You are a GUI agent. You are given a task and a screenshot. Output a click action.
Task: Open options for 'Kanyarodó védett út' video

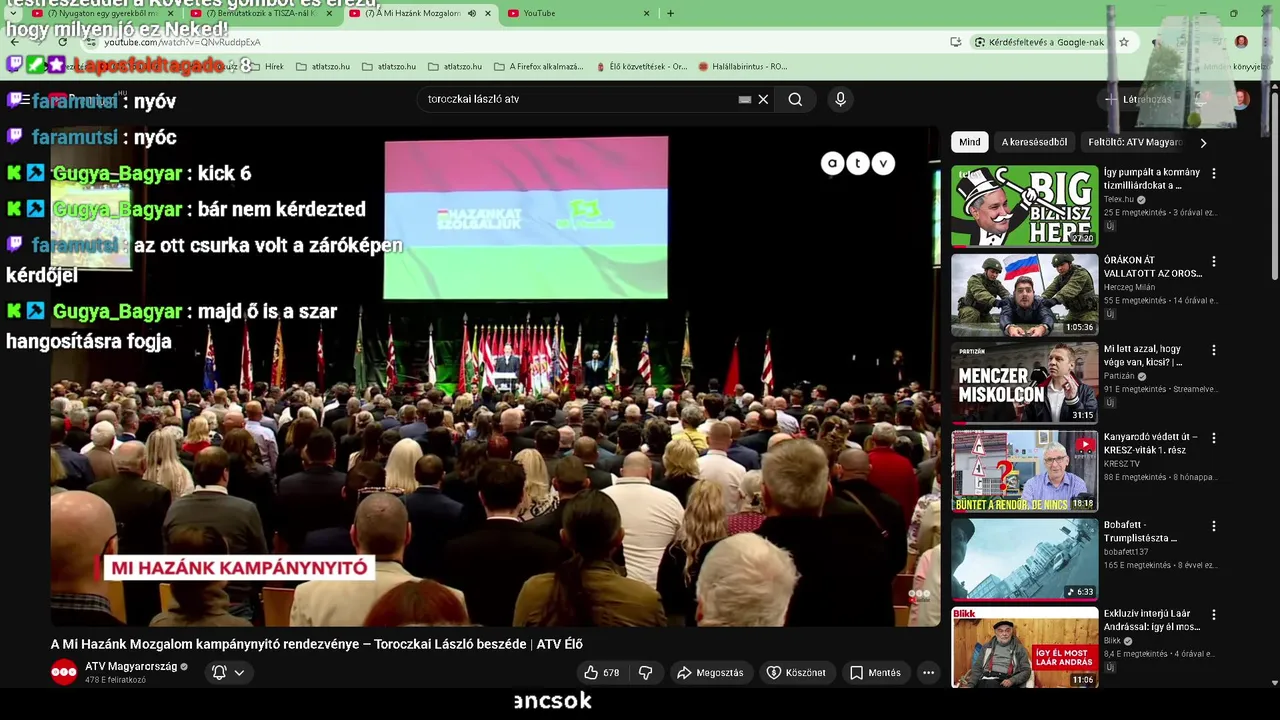pyautogui.click(x=1214, y=438)
